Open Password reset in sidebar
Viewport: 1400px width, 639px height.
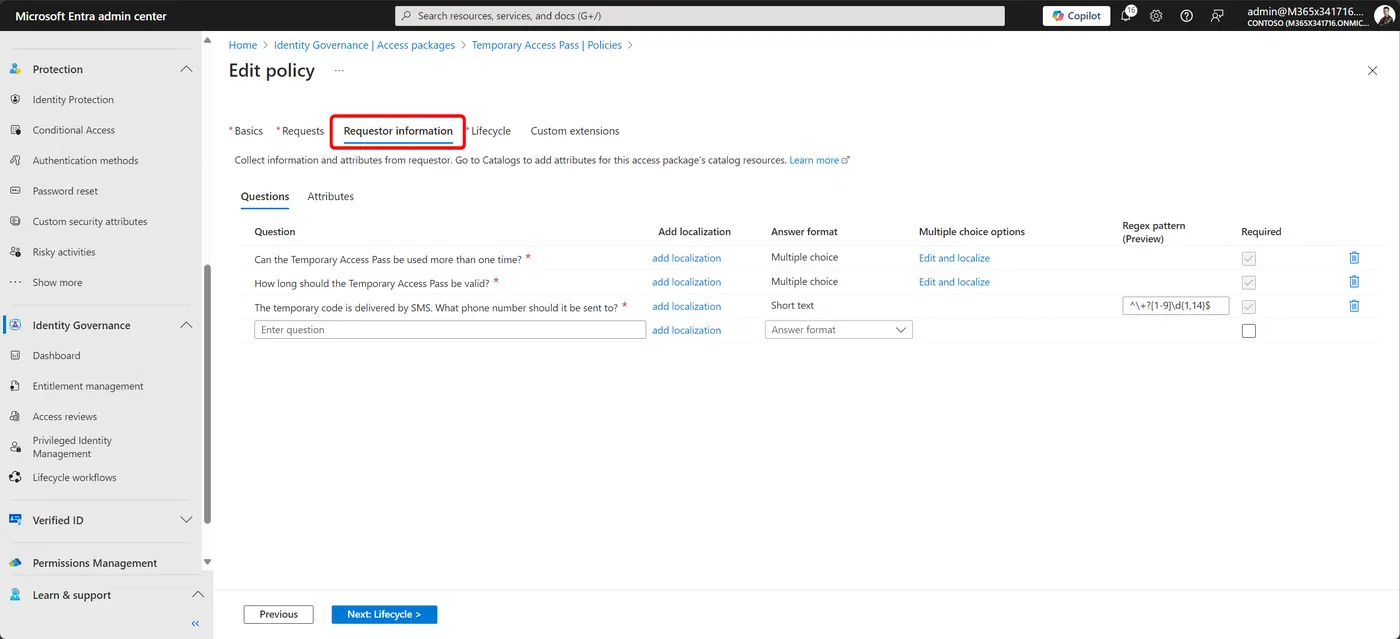click(65, 191)
